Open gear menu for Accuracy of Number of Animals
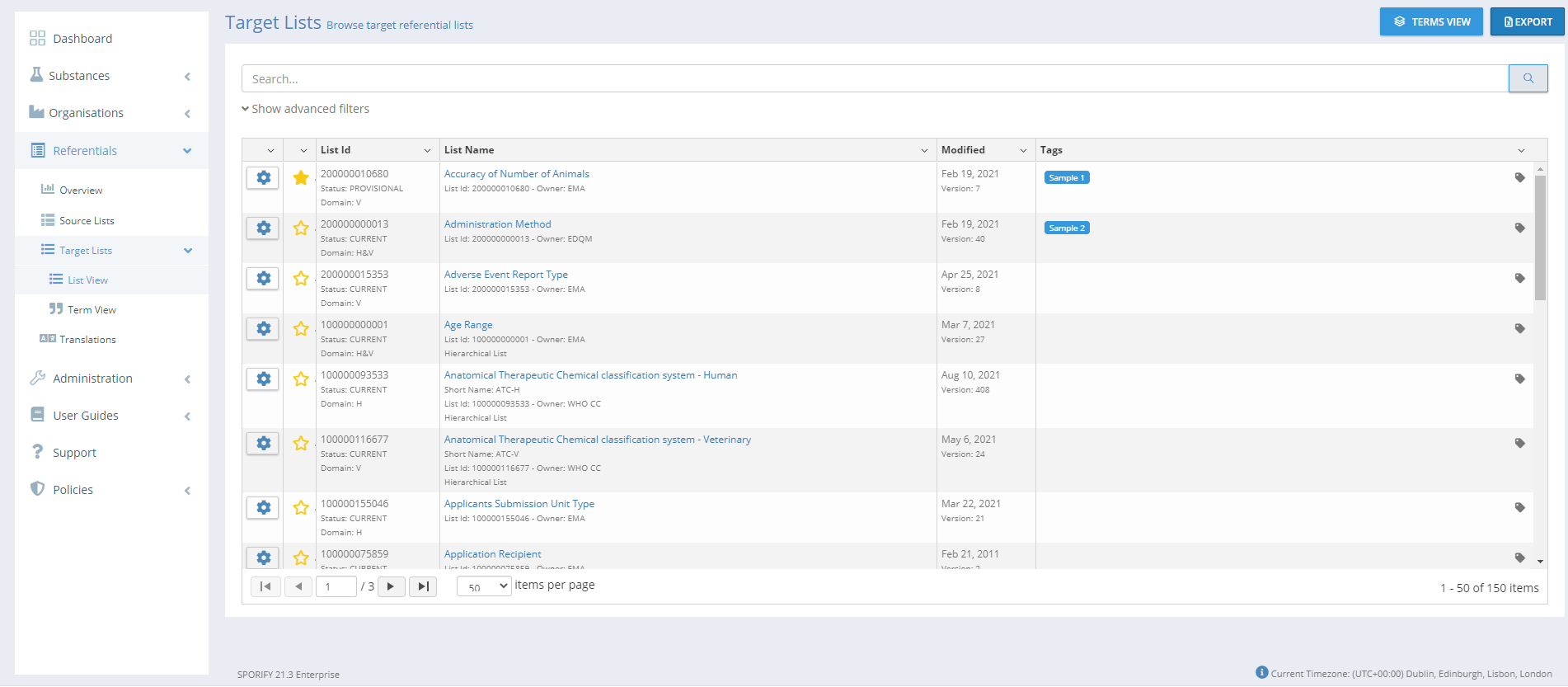This screenshot has height=687, width=1568. pos(263,178)
